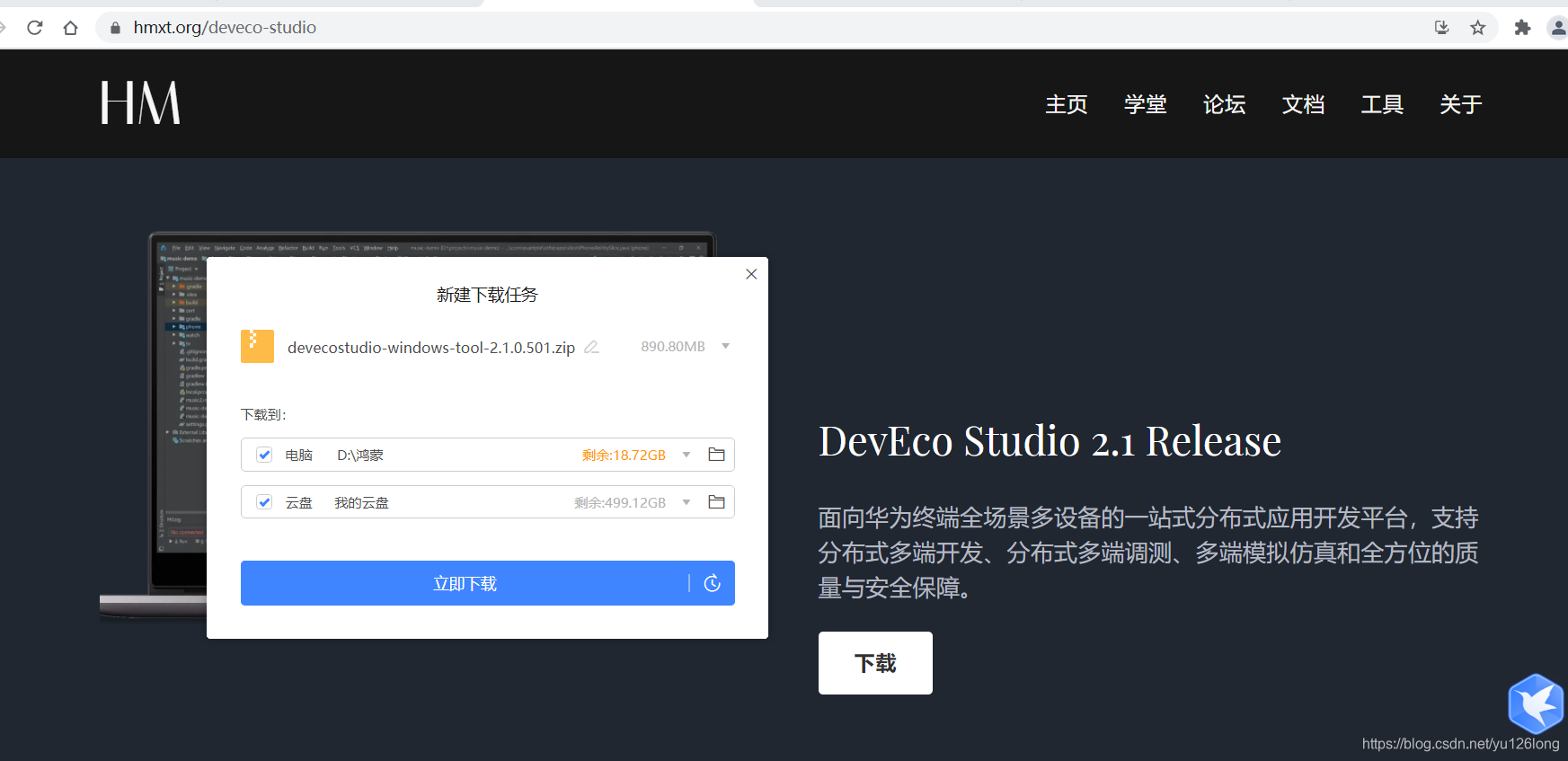Click the 剩余:18.72GB remaining space text
The image size is (1568, 761).
click(x=624, y=456)
